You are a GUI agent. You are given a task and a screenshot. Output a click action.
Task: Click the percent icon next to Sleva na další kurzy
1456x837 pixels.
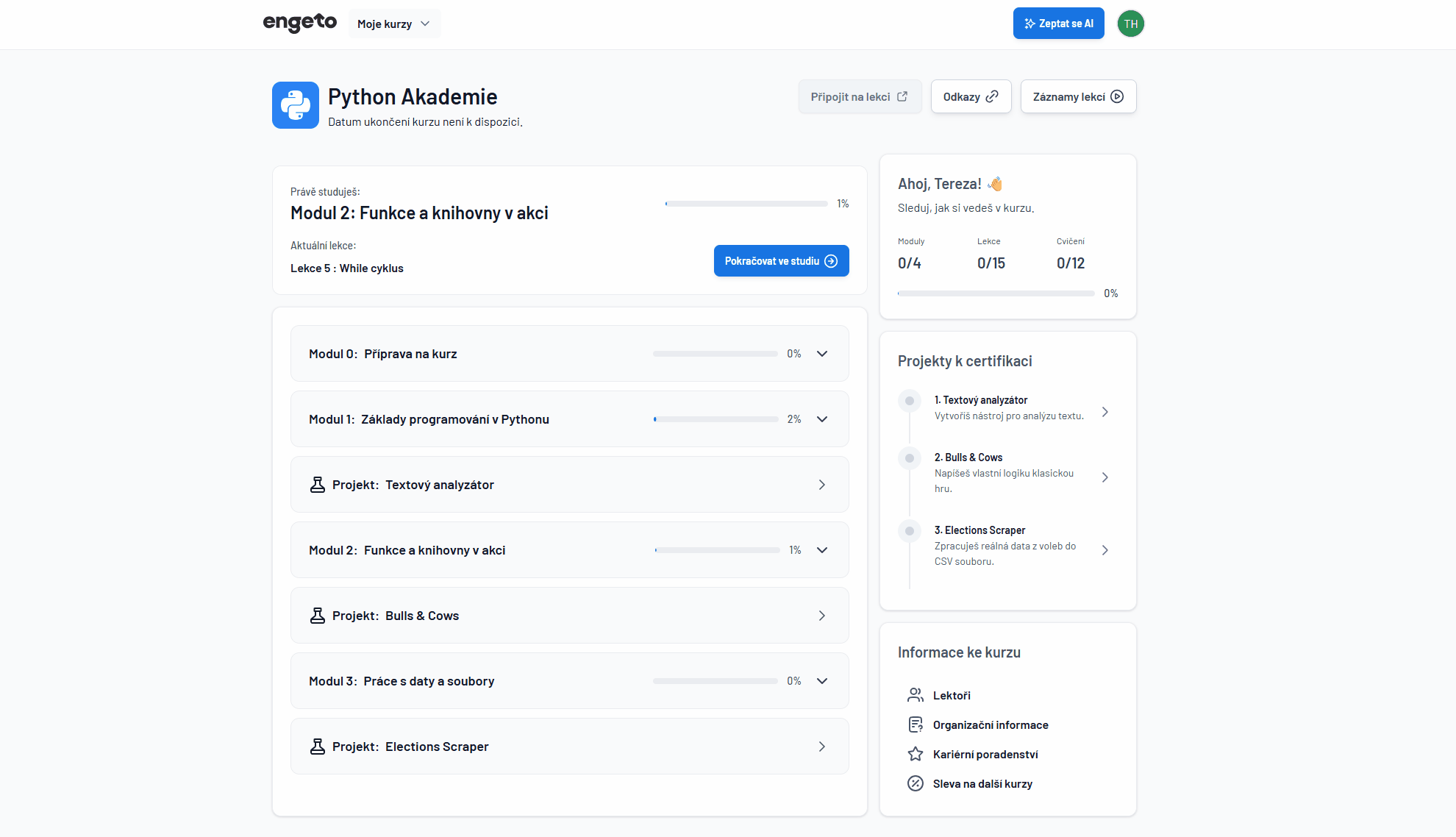[x=916, y=783]
